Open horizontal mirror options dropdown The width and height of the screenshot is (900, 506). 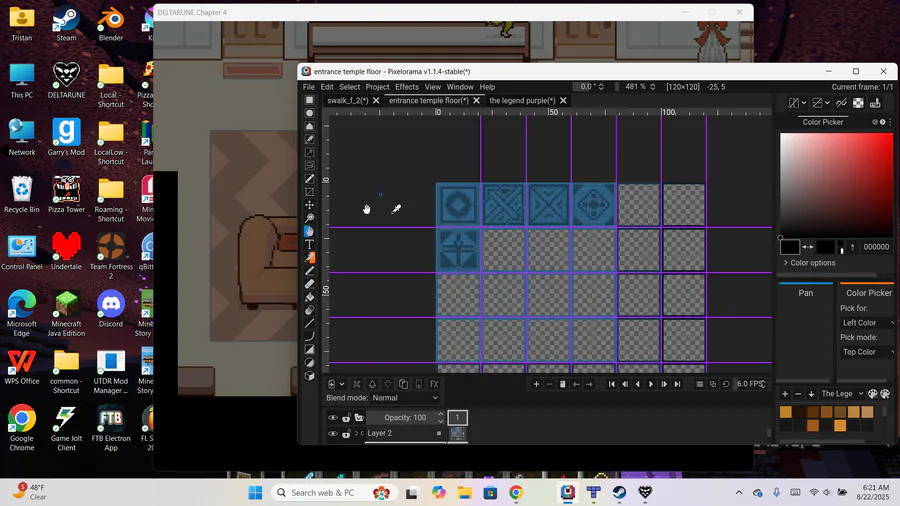click(x=804, y=103)
